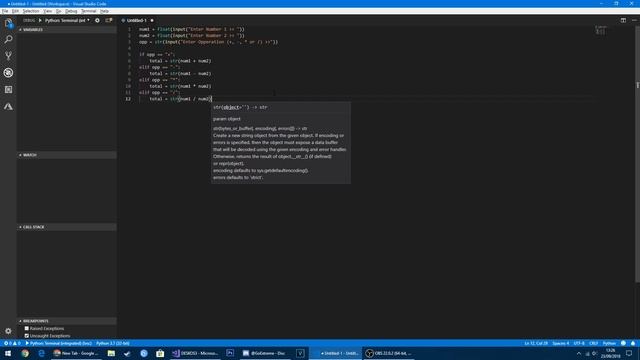Open the File menu
Image resolution: width=640 pixels, height=360 pixels.
tap(5, 11)
